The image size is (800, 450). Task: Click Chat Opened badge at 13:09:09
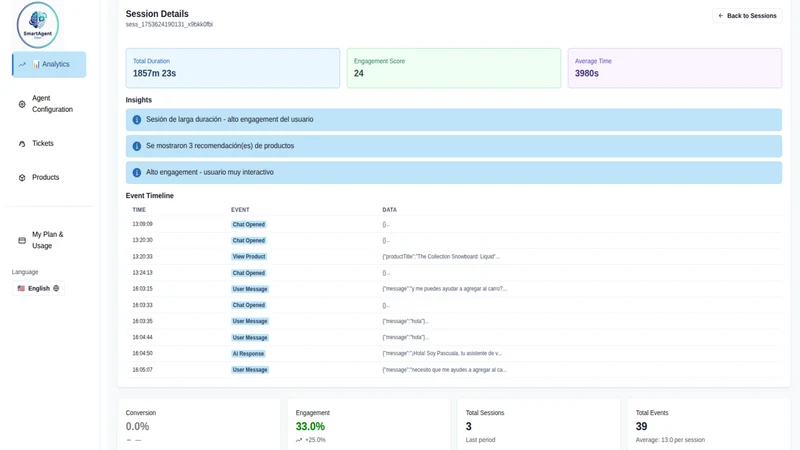248,224
